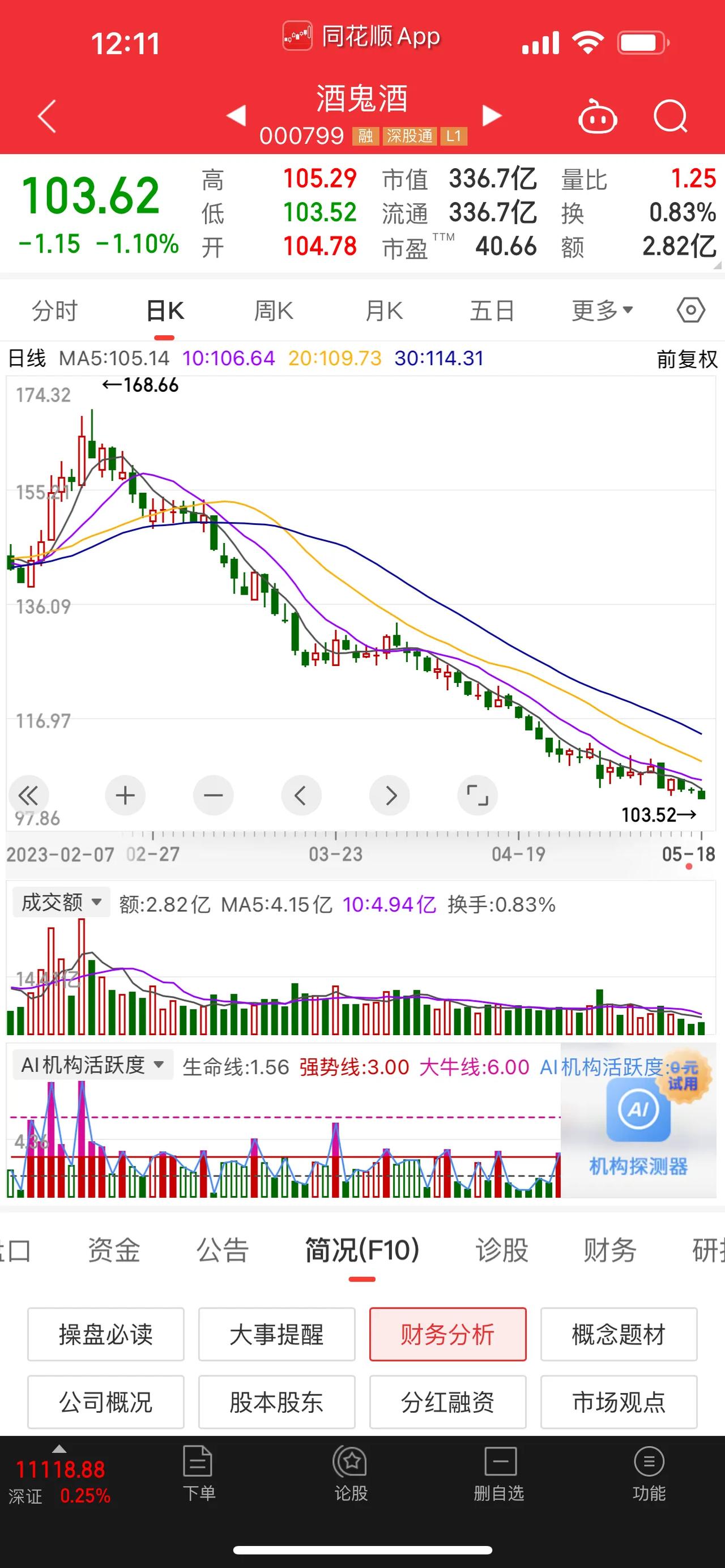Tap the 20:109.73 moving average label

[335, 358]
